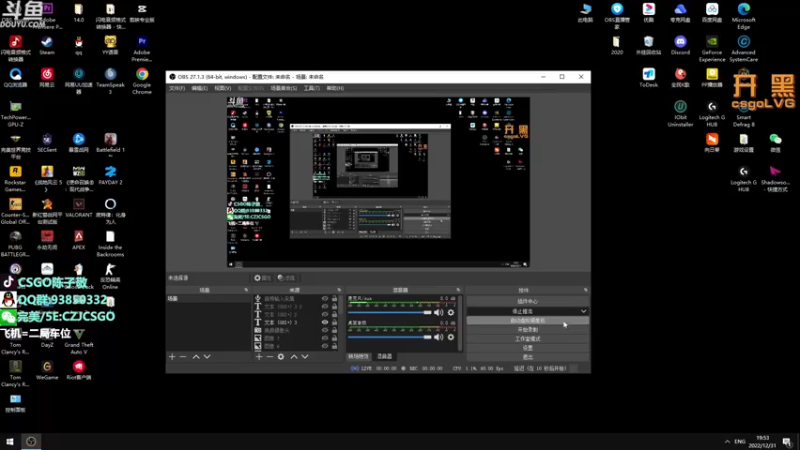Enable 工作室模式 studio mode
Image resolution: width=800 pixels, height=450 pixels.
point(528,339)
